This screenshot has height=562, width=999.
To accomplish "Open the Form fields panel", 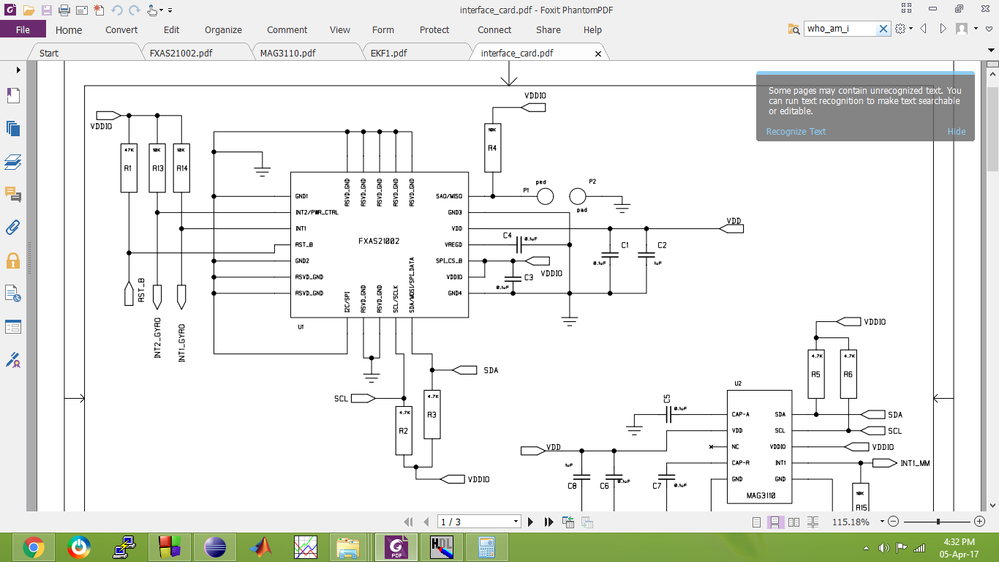I will tap(13, 327).
